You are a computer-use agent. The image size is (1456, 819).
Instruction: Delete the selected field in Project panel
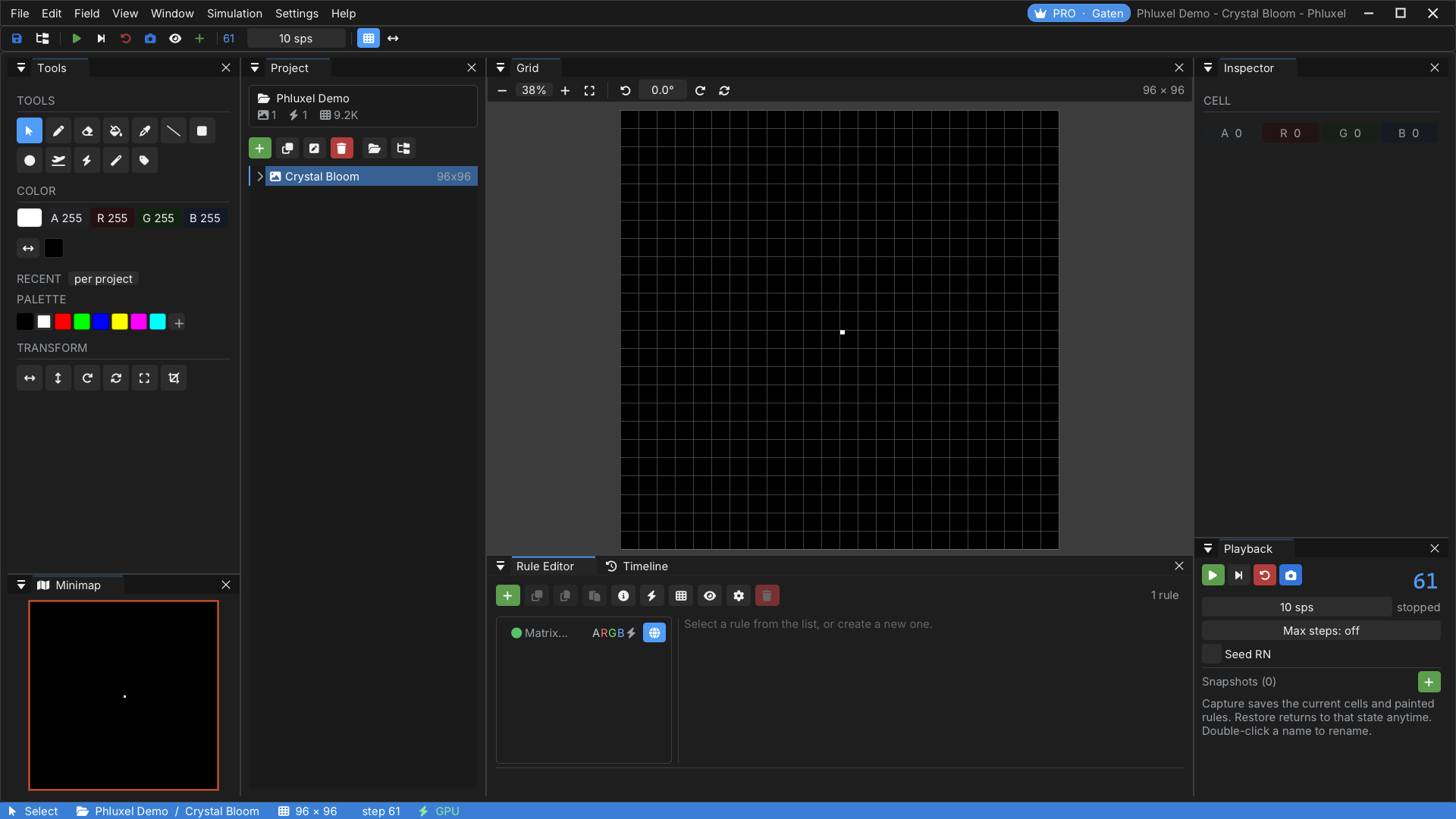[342, 149]
